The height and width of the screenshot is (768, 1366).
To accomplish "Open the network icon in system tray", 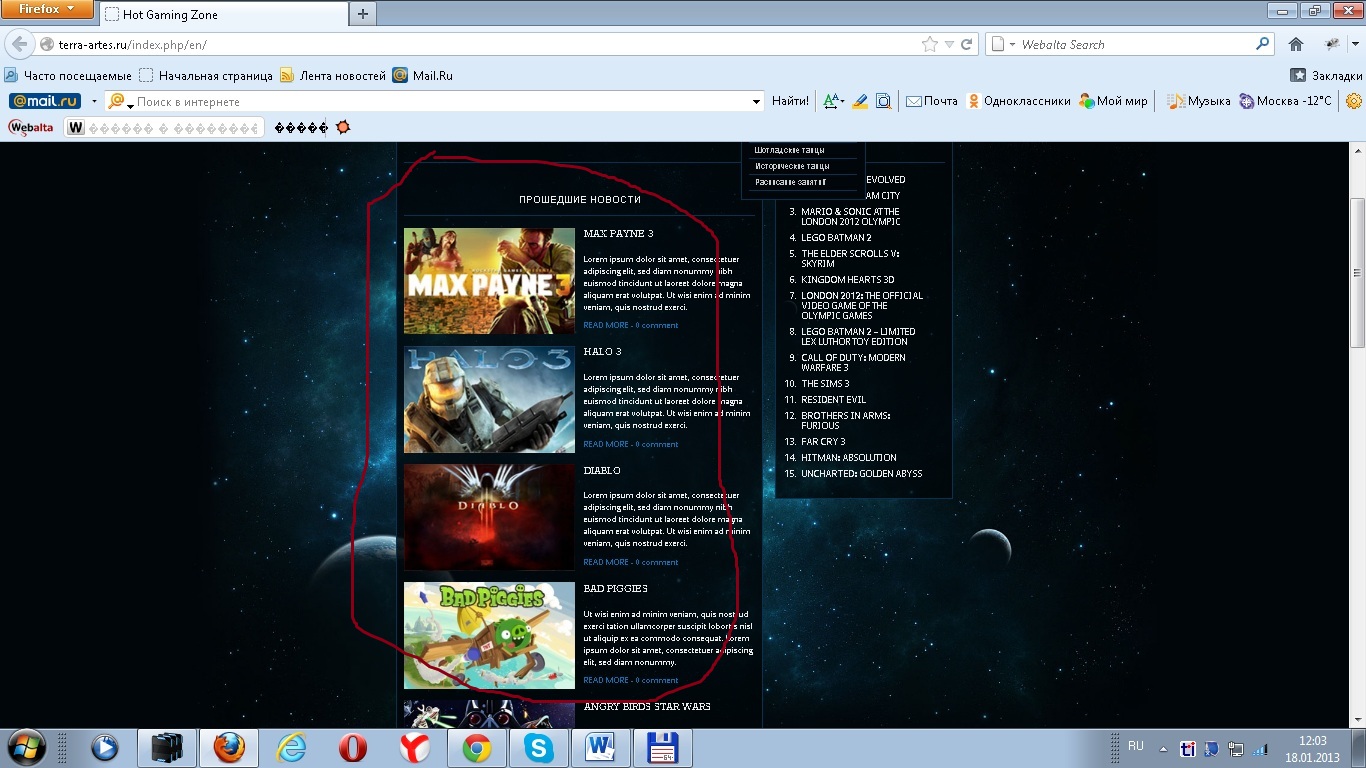I will coord(1236,748).
